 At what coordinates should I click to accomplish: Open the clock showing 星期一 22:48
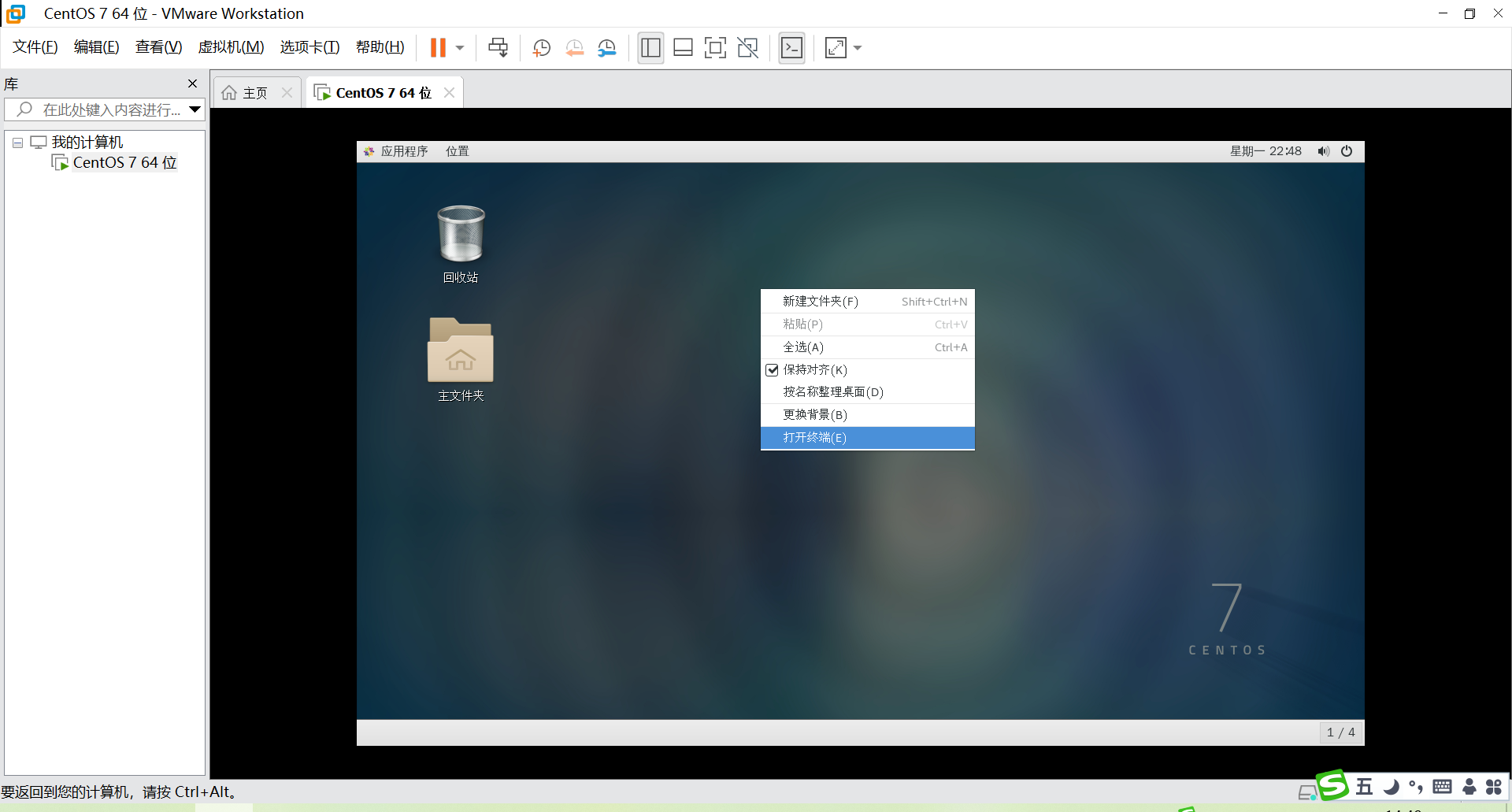(x=1266, y=151)
